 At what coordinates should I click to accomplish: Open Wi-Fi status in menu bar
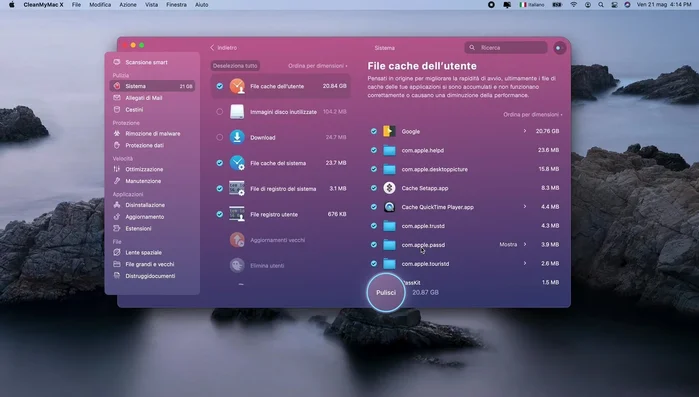[x=574, y=4]
